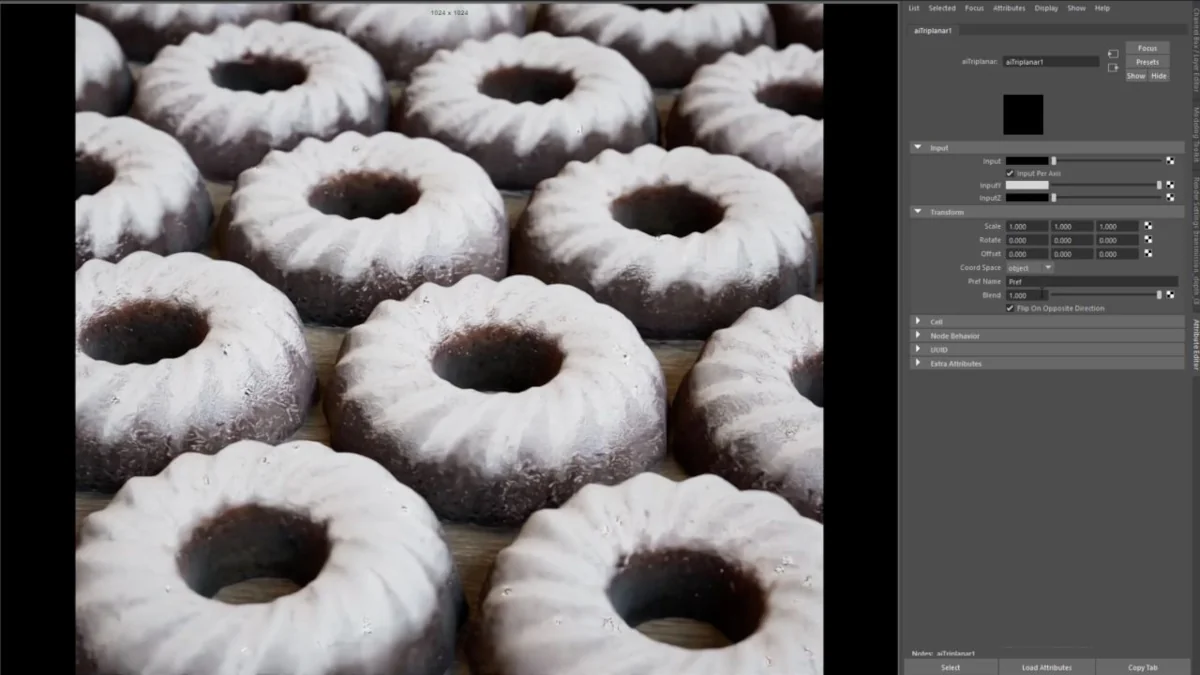Click the map checker icon for Rotate
This screenshot has height=675, width=1200.
(x=1148, y=240)
